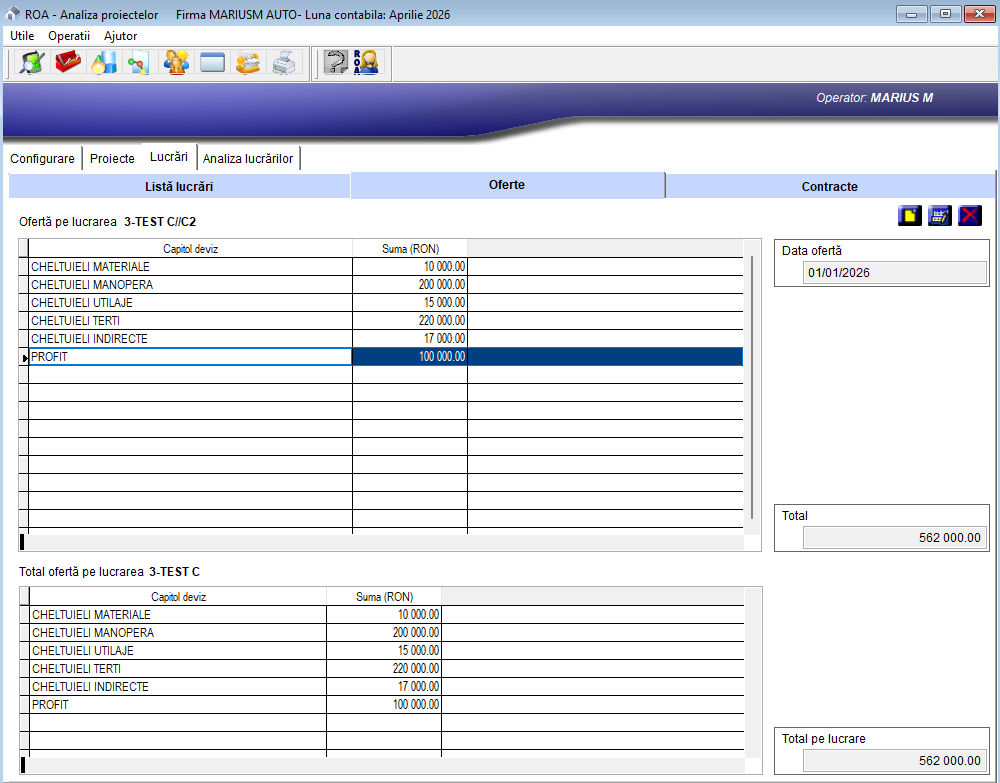Click the geometric shapes toolbar icon
The width and height of the screenshot is (1000, 783).
pos(104,63)
